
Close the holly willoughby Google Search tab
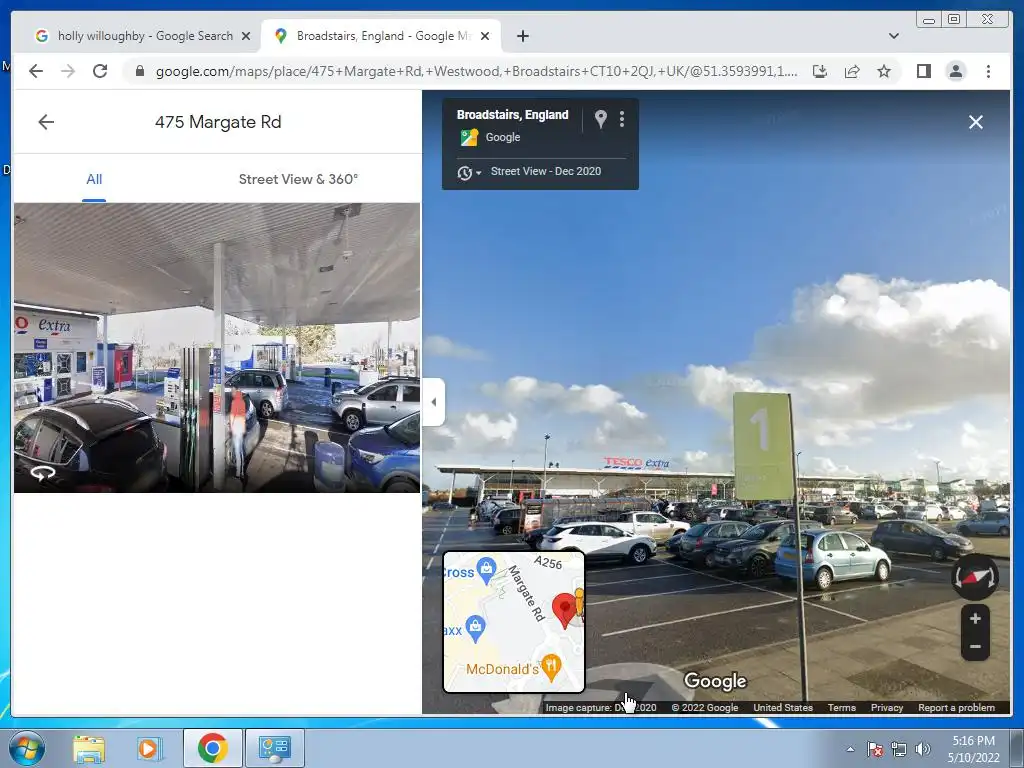[246, 36]
